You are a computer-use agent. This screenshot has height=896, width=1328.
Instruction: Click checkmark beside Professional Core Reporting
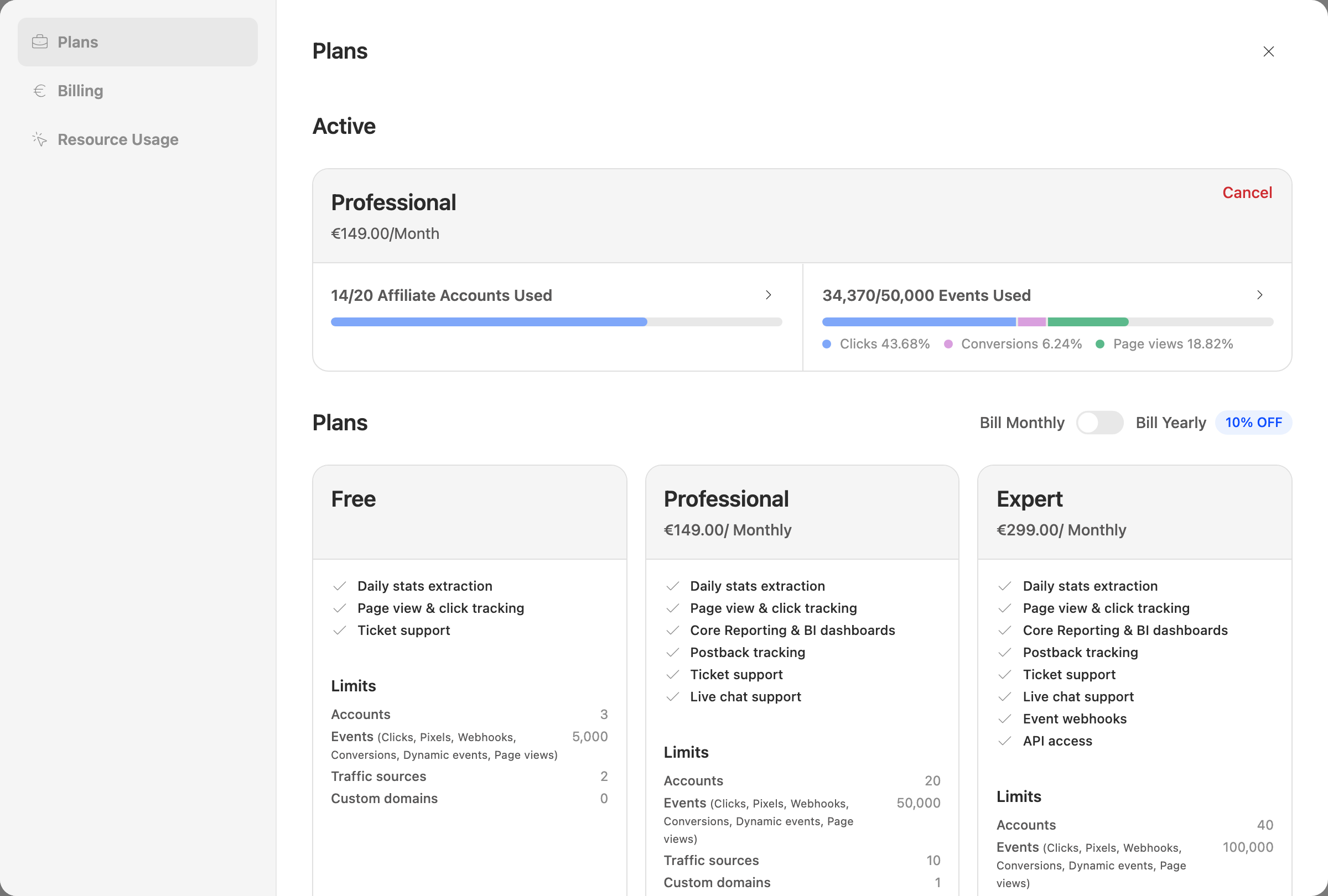click(x=672, y=631)
